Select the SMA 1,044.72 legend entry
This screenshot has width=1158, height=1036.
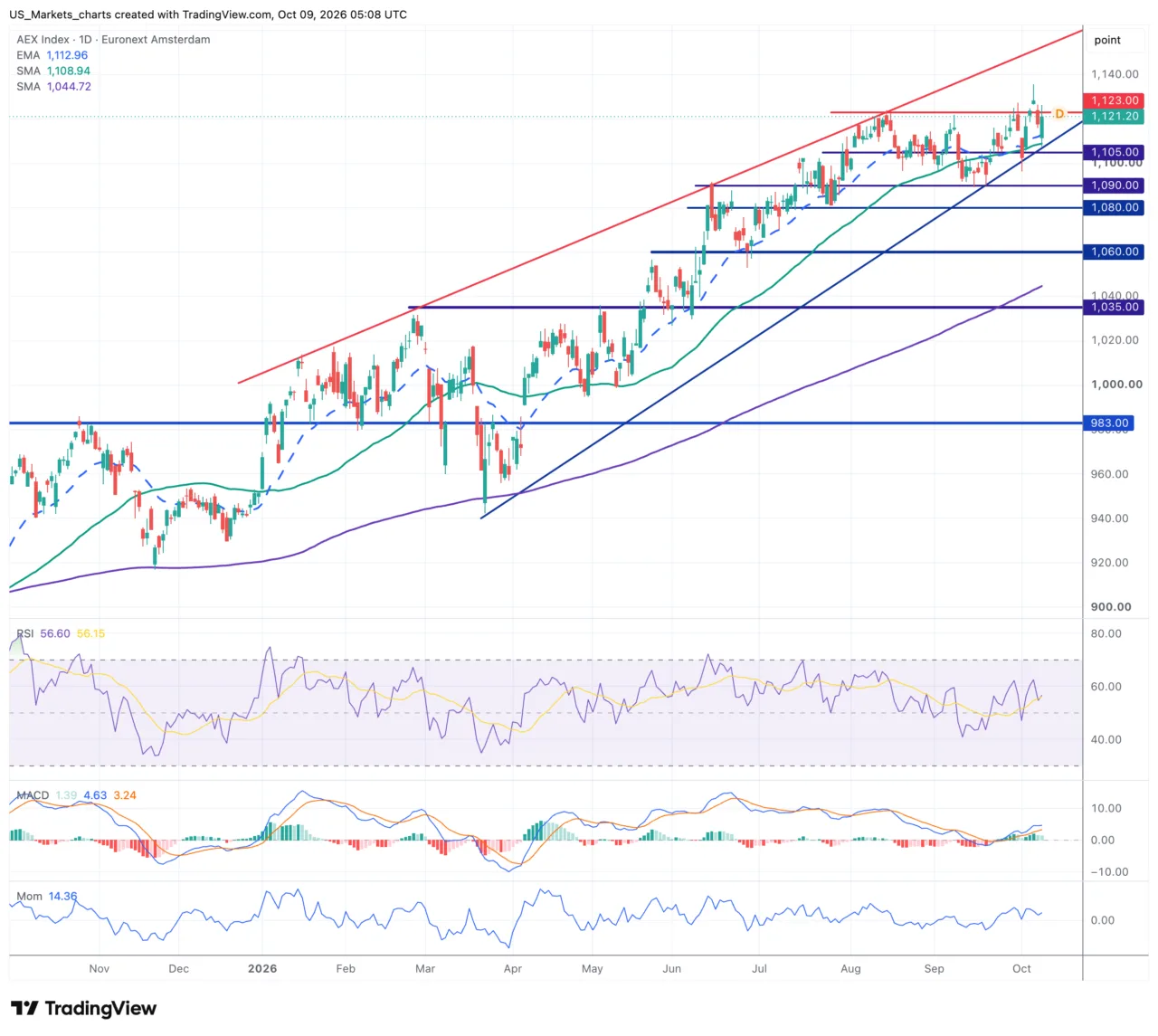[x=53, y=86]
